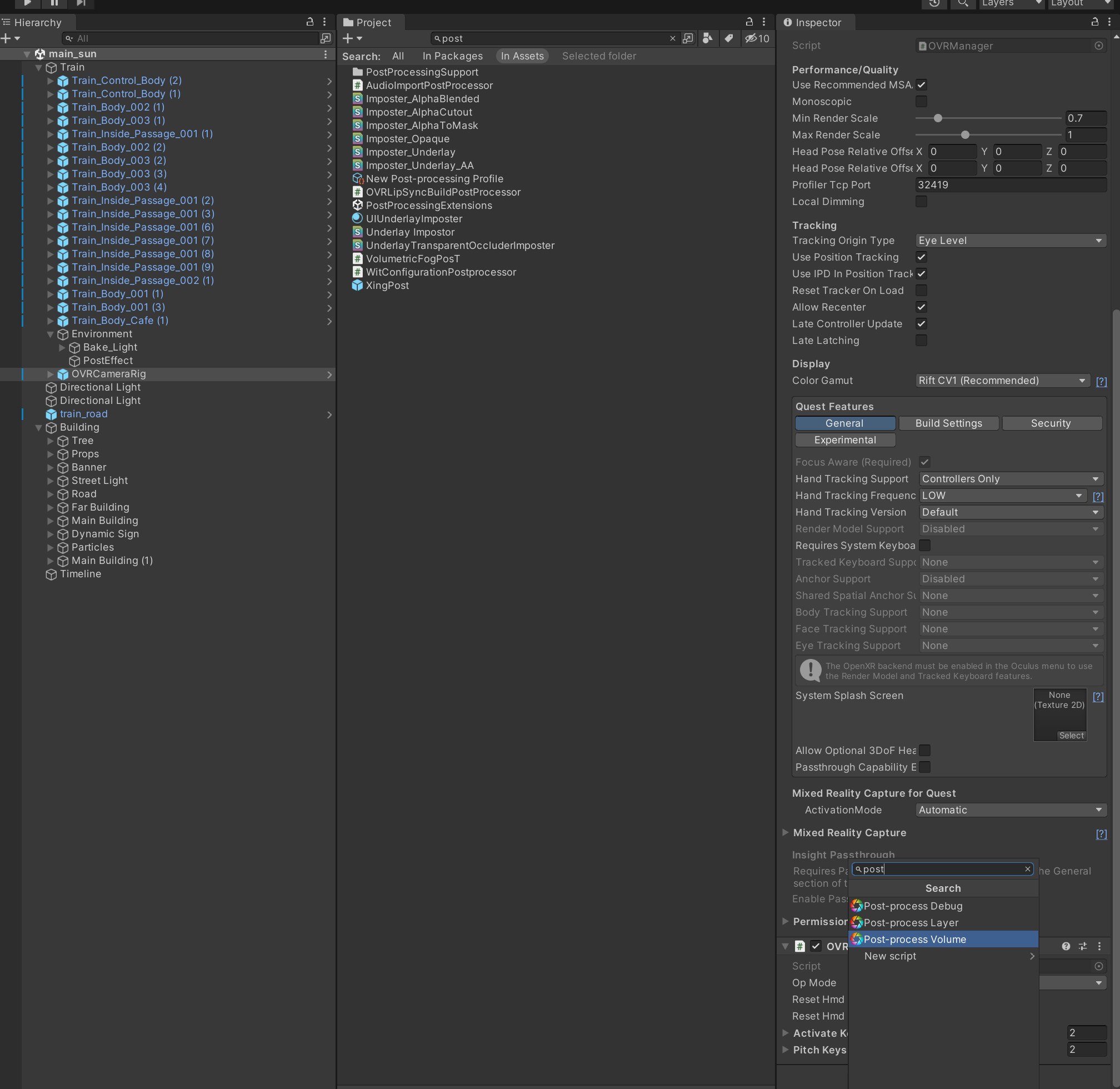The image size is (1120, 1089).
Task: Open the OVRManager script object picker
Action: pyautogui.click(x=1098, y=46)
